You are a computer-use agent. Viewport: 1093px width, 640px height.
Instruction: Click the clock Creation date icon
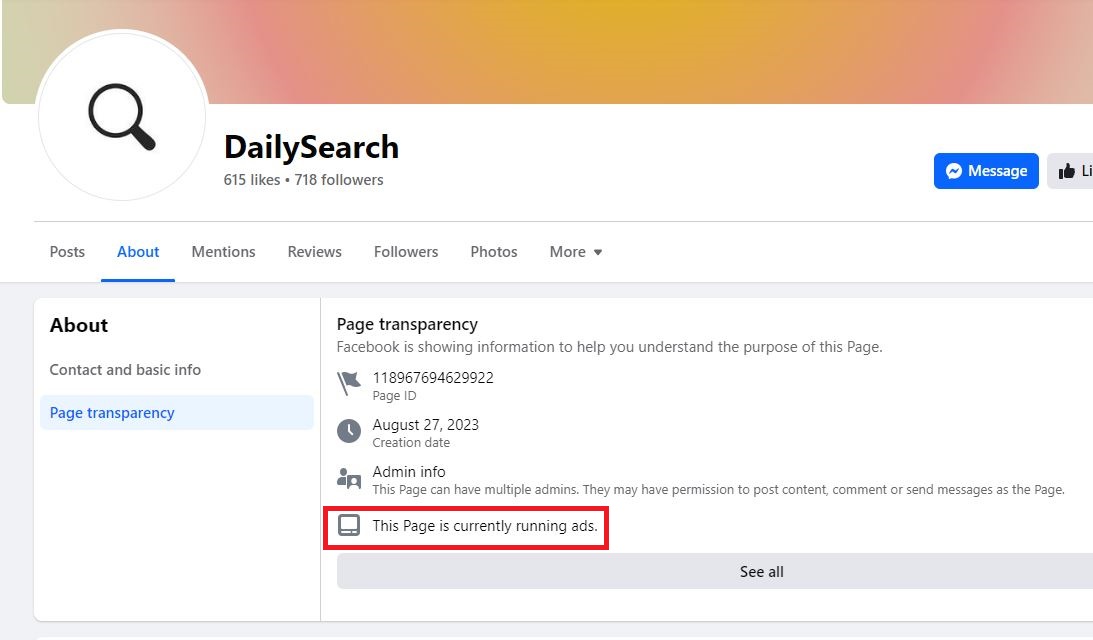pos(349,431)
